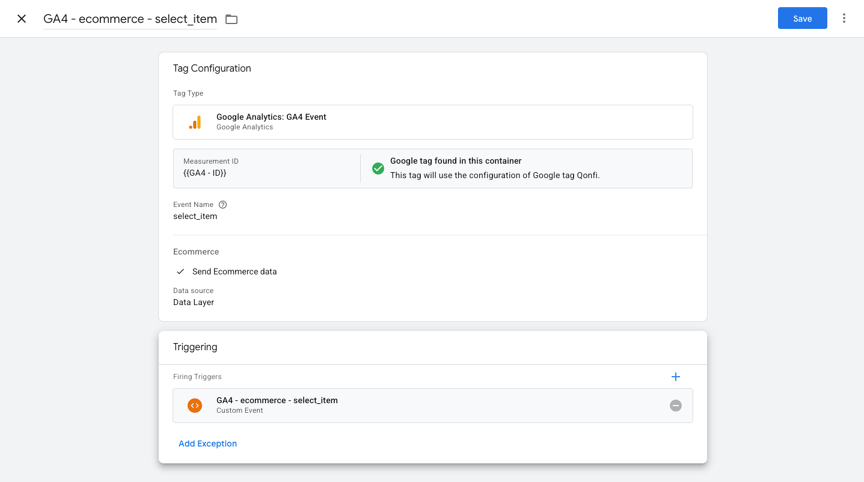Click the Google tag found in this container text
The height and width of the screenshot is (482, 864).
[x=456, y=161]
